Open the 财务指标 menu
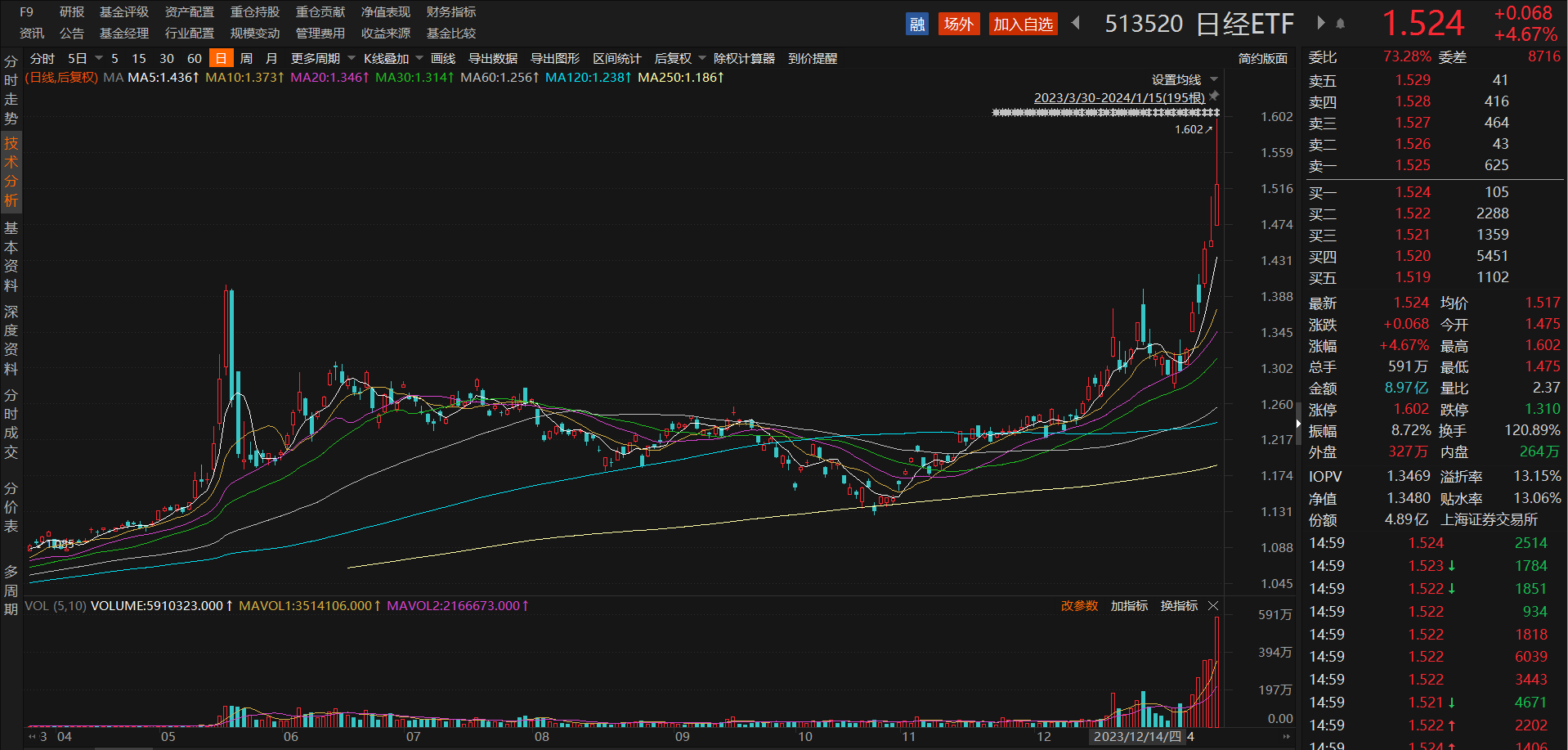The height and width of the screenshot is (750, 1568). (451, 12)
